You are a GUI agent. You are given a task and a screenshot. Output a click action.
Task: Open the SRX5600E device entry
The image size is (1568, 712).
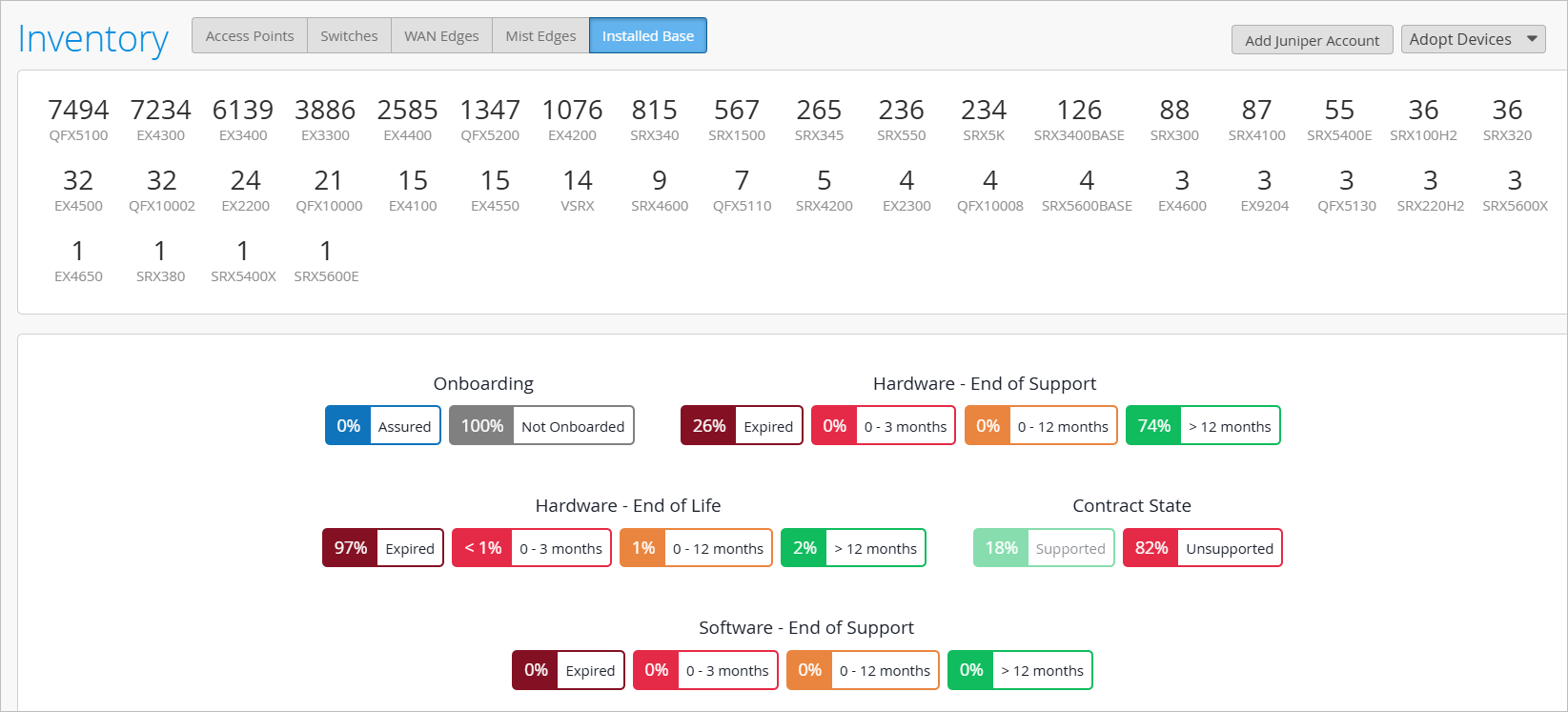click(326, 260)
